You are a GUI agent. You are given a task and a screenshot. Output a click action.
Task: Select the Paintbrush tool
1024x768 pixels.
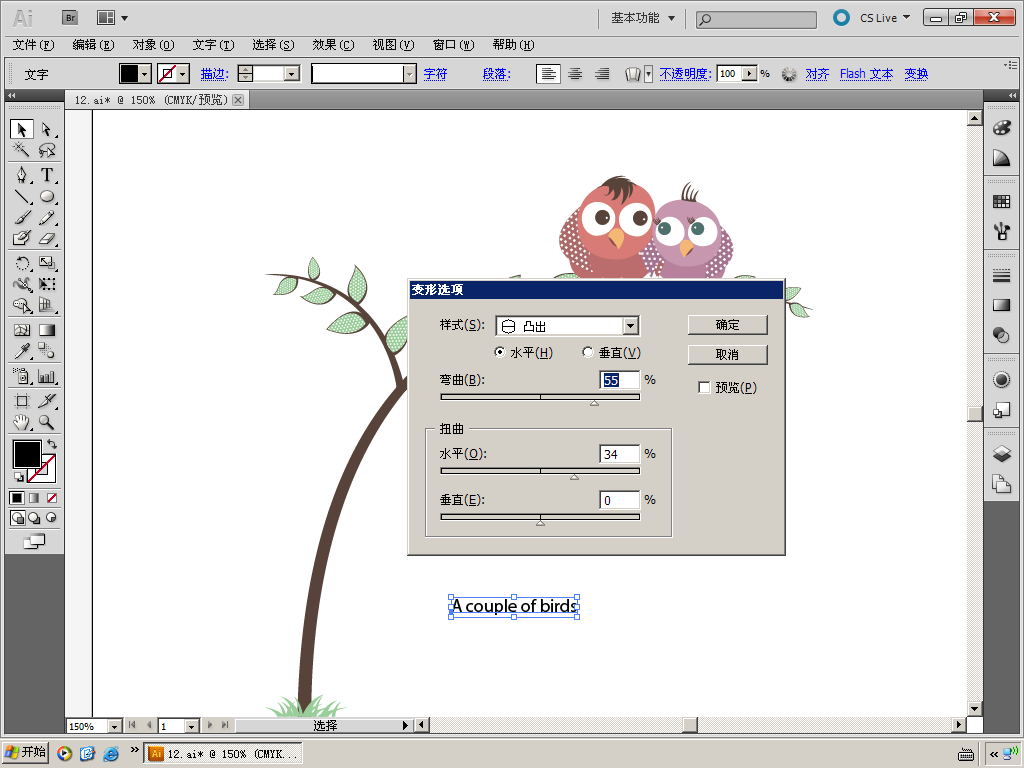pos(22,217)
